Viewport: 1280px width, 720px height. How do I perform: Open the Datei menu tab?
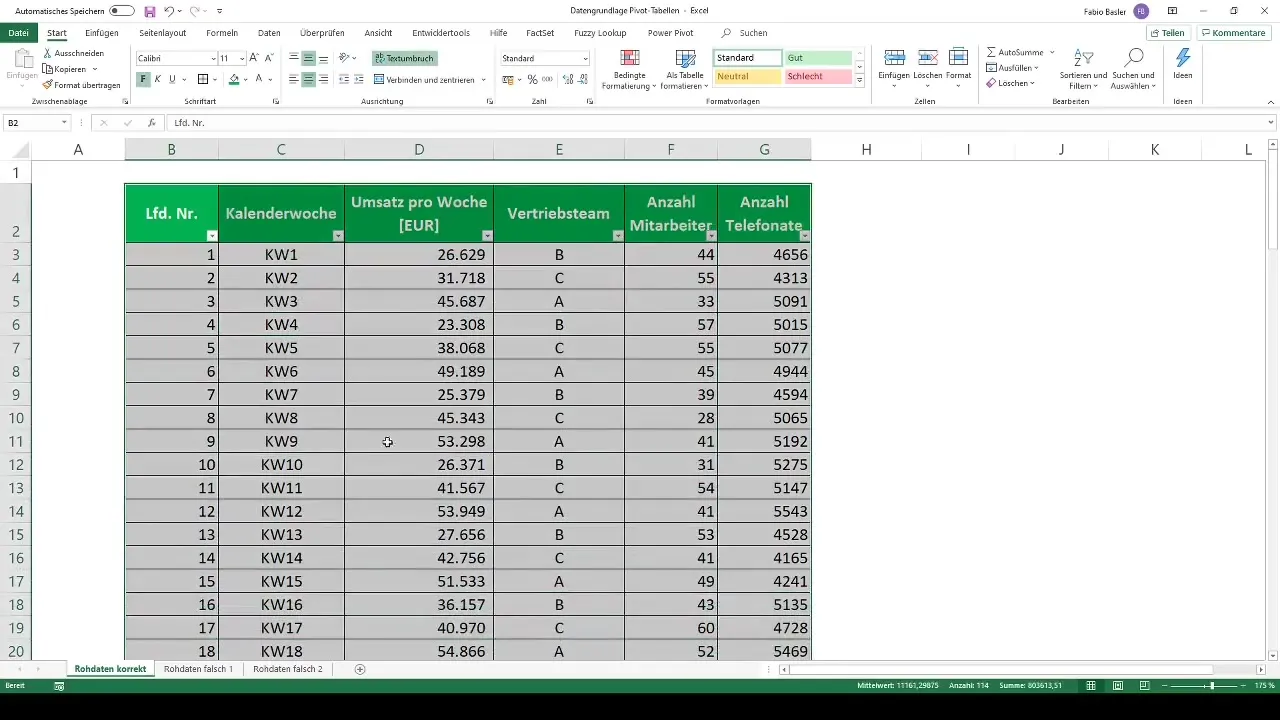pos(18,33)
